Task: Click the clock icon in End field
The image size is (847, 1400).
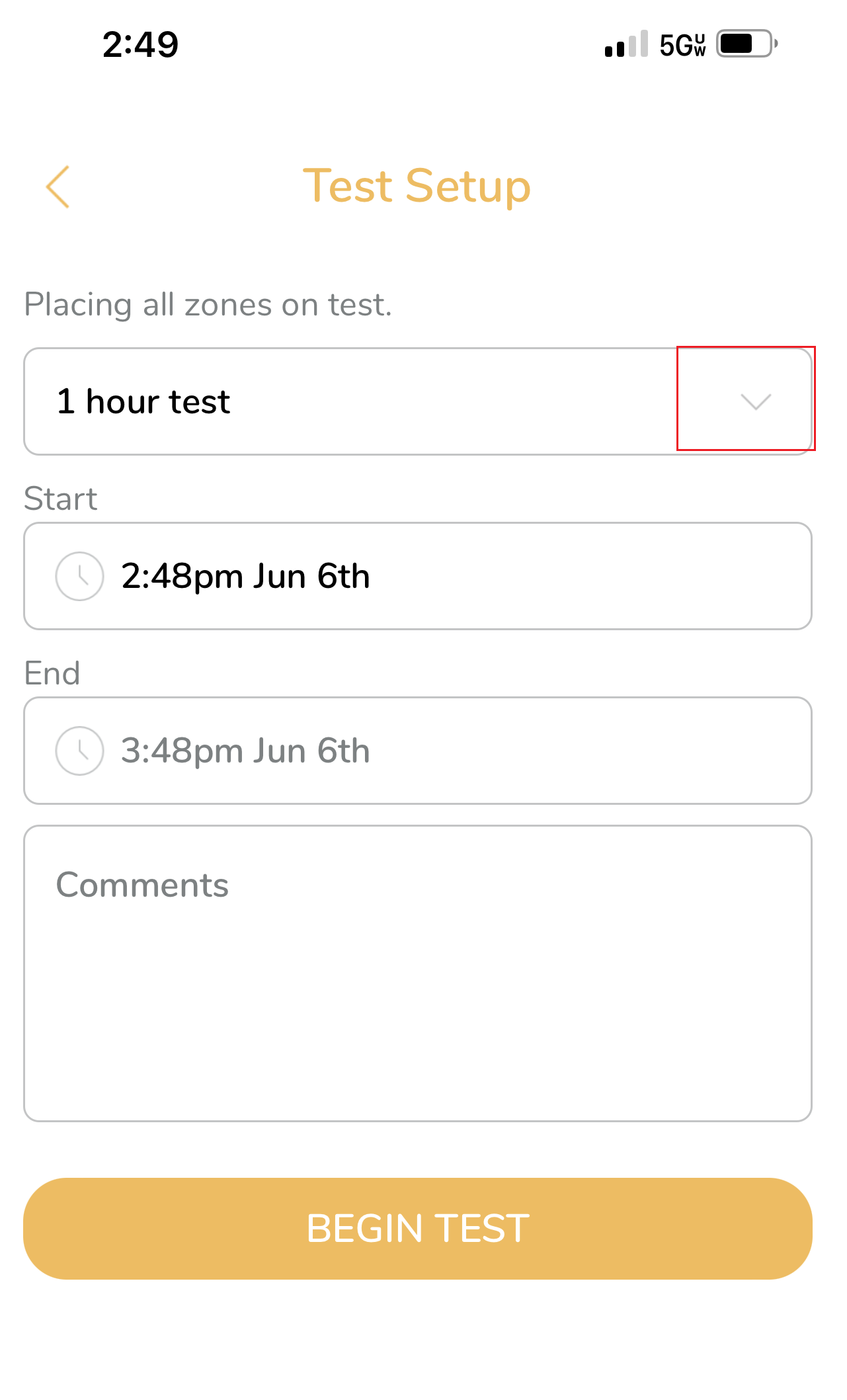Action: click(x=79, y=751)
